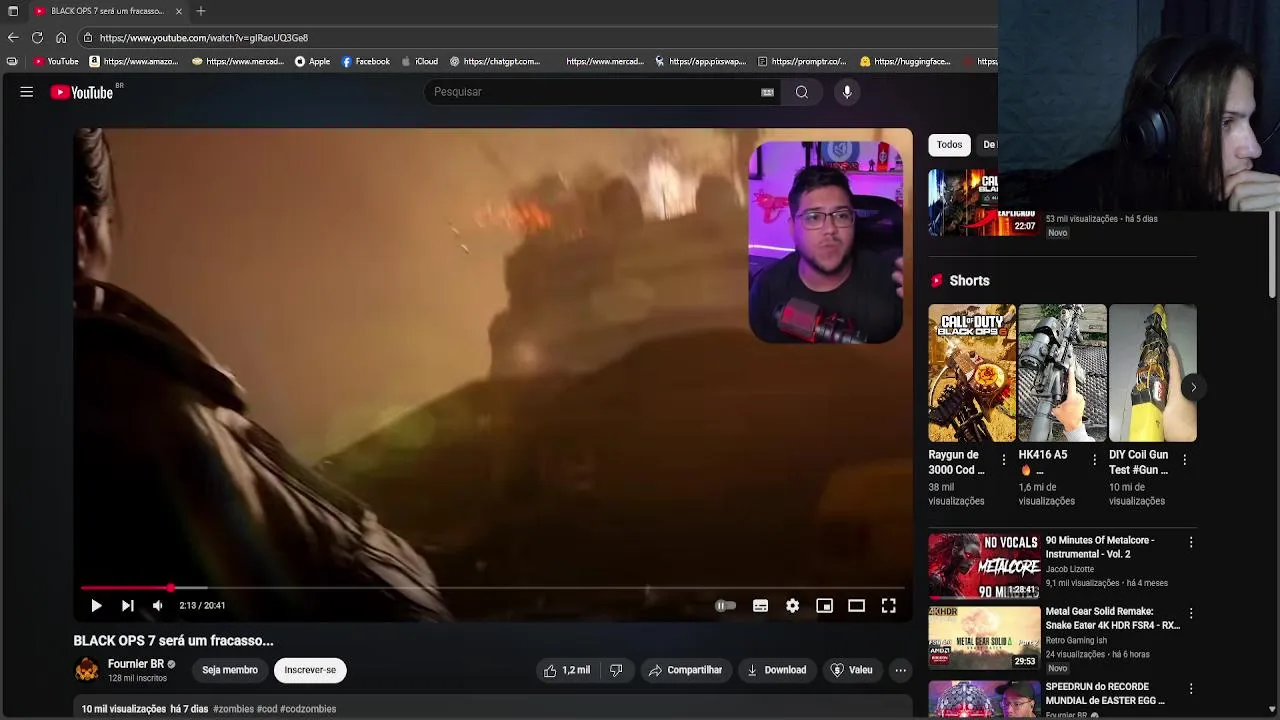Open options for SPEEDRUN do RECORDE video
The height and width of the screenshot is (720, 1280).
pos(1190,689)
